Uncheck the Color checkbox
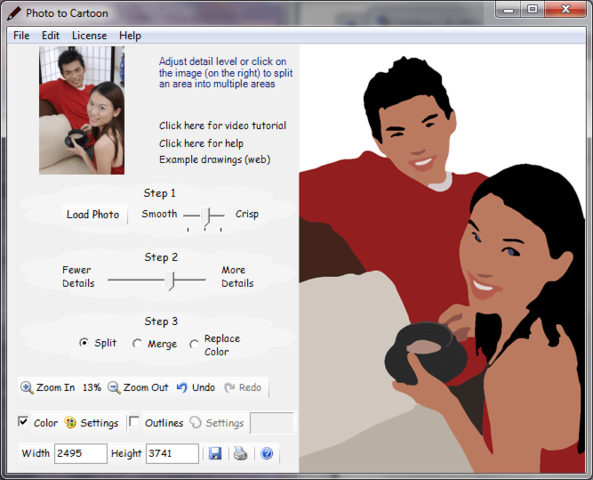Image resolution: width=593 pixels, height=480 pixels. point(23,421)
